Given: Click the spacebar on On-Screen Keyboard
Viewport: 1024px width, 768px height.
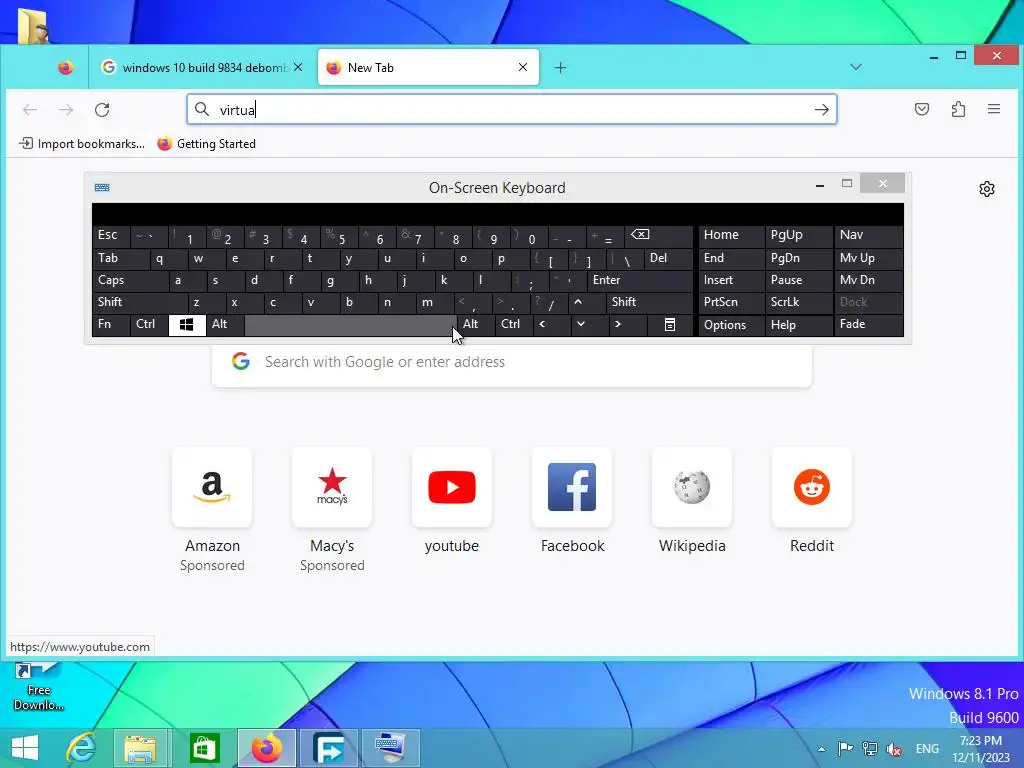Looking at the screenshot, I should [x=350, y=325].
